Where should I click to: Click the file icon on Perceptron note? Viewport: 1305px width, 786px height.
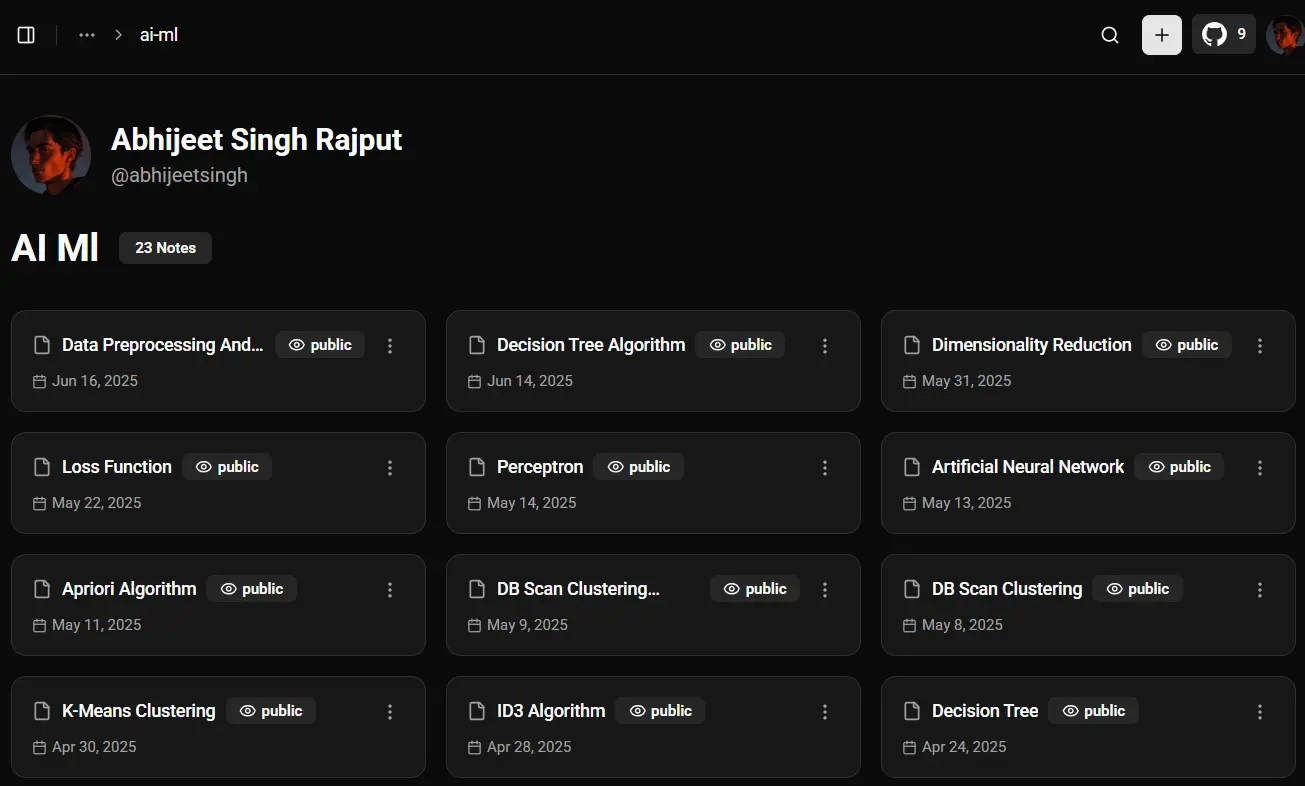click(477, 467)
